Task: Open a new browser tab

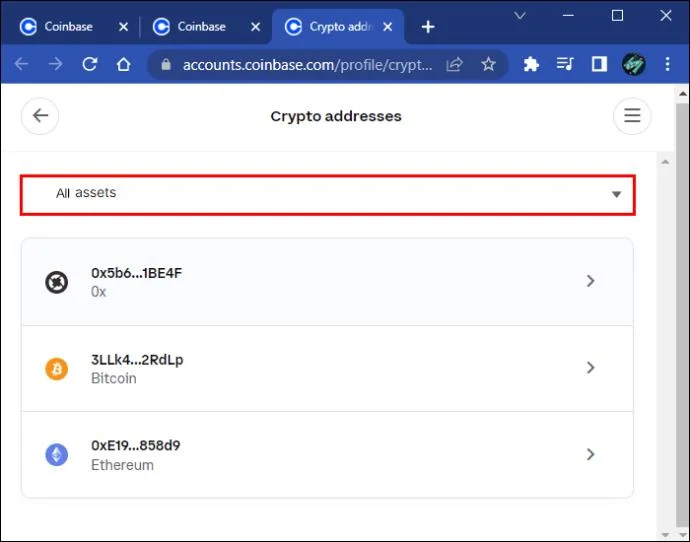Action: 428,27
